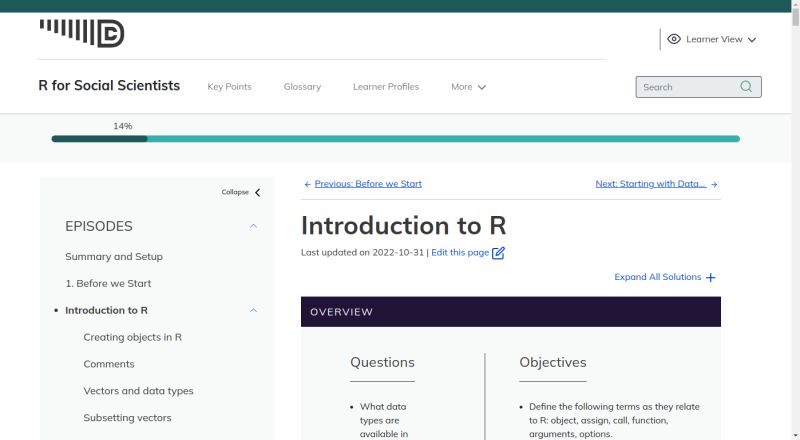Open the More menu
Viewport: 800px width, 440px height.
coord(468,87)
